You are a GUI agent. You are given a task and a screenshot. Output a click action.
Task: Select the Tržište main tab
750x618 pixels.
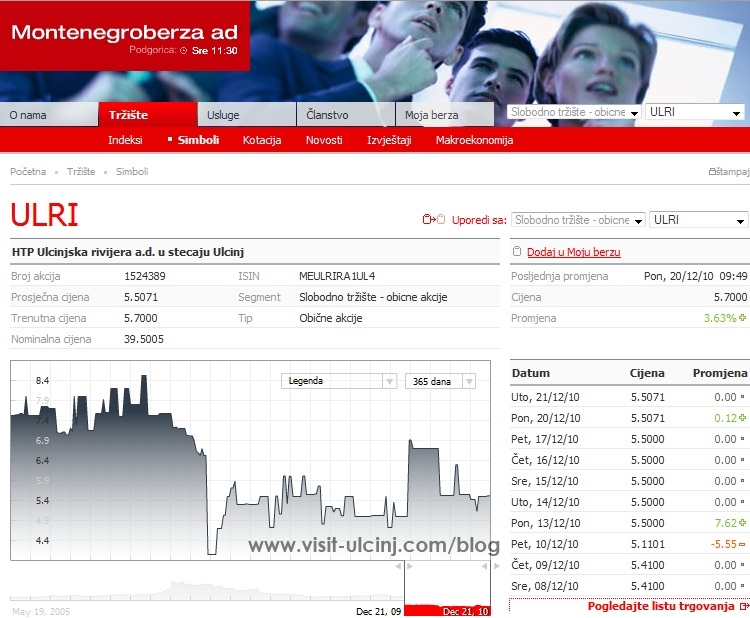[148, 115]
